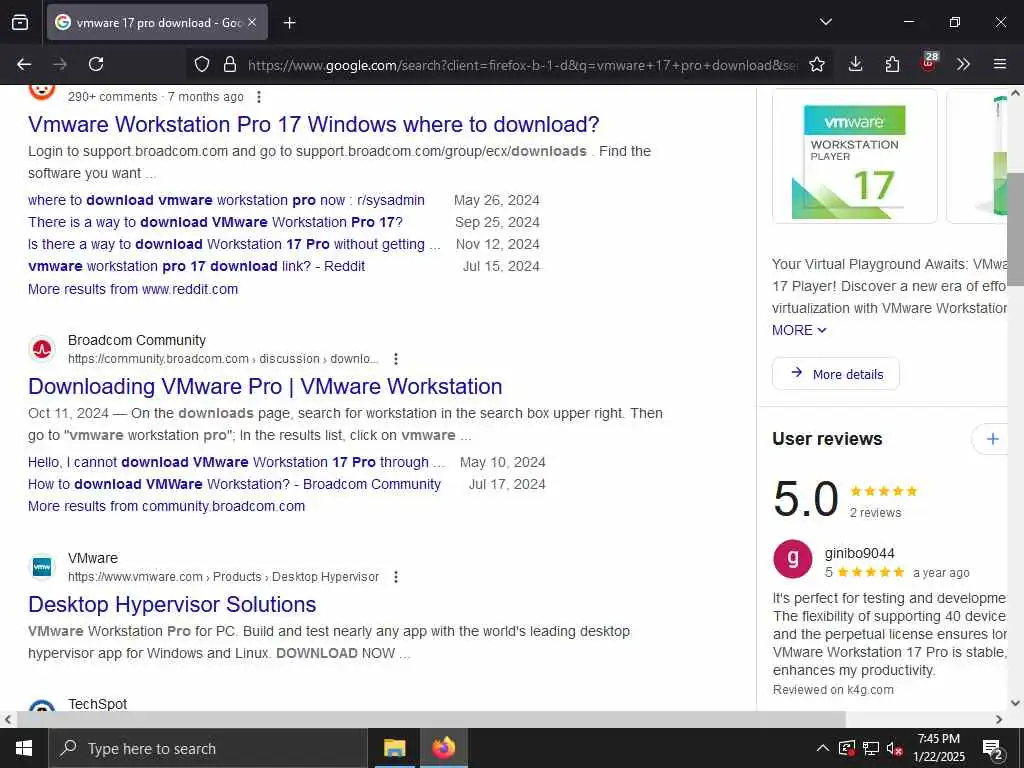
Task: Open Desktop Hypervisor Solutions result
Action: (172, 604)
